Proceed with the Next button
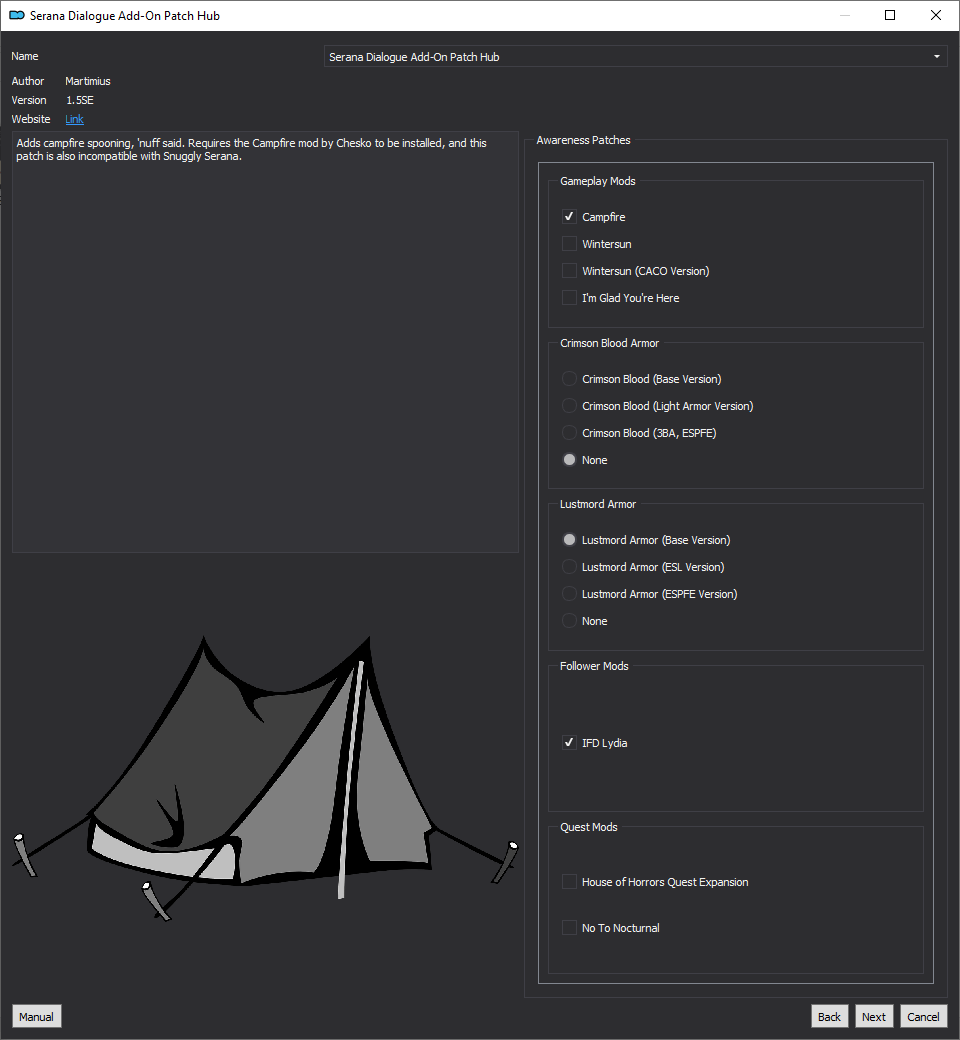 tap(874, 1017)
